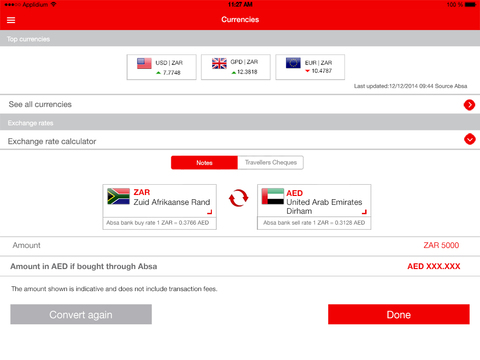
Task: Click the EU flag icon
Action: click(293, 63)
